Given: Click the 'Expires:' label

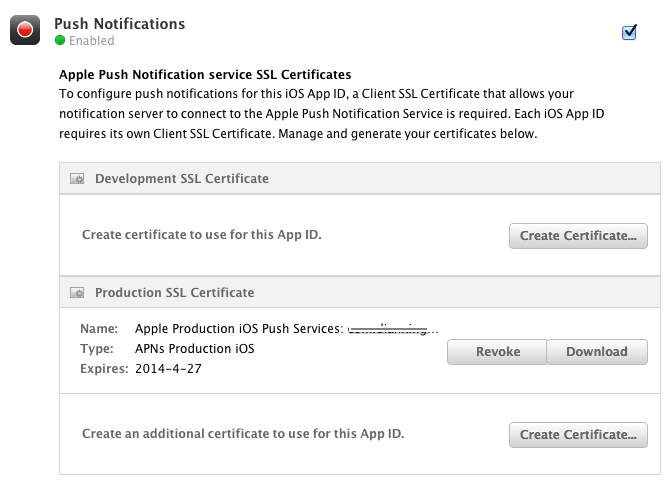Looking at the screenshot, I should click(104, 369).
